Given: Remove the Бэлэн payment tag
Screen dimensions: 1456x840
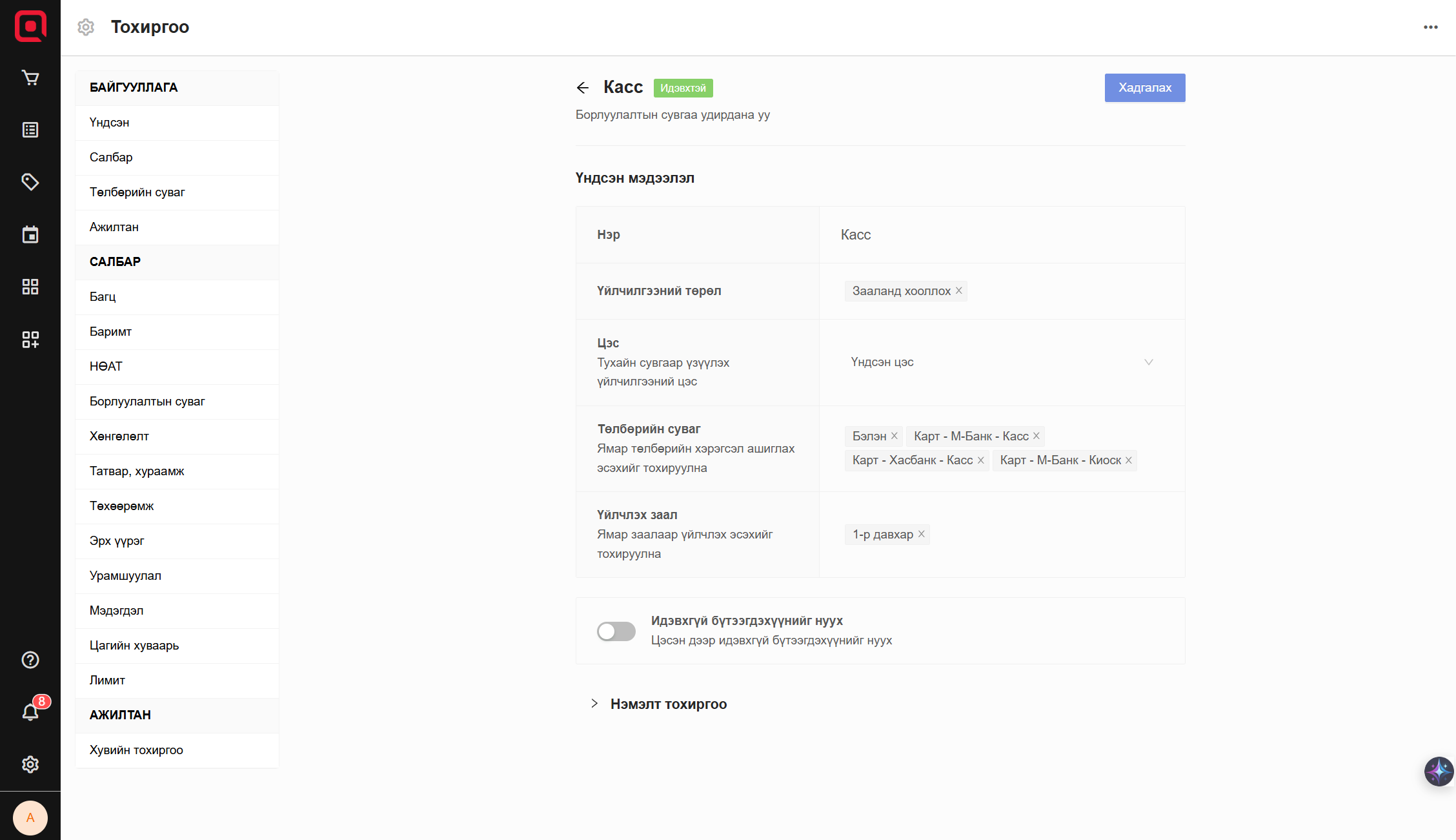Looking at the screenshot, I should click(895, 436).
